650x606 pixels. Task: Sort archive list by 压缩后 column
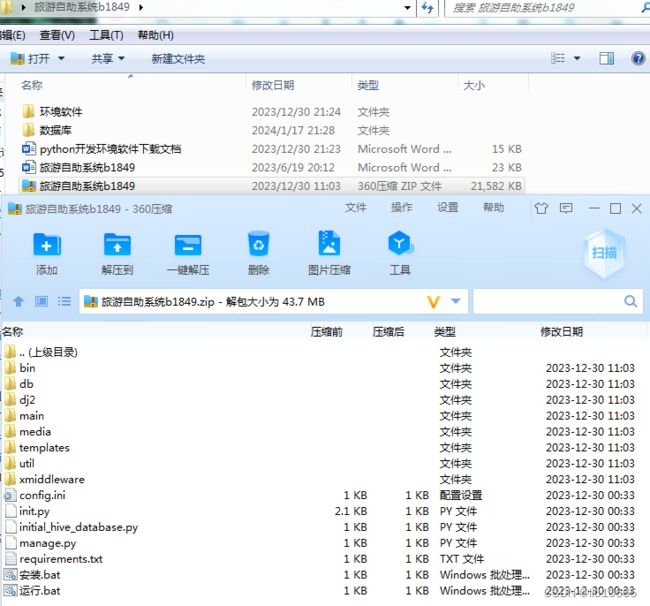click(x=388, y=332)
